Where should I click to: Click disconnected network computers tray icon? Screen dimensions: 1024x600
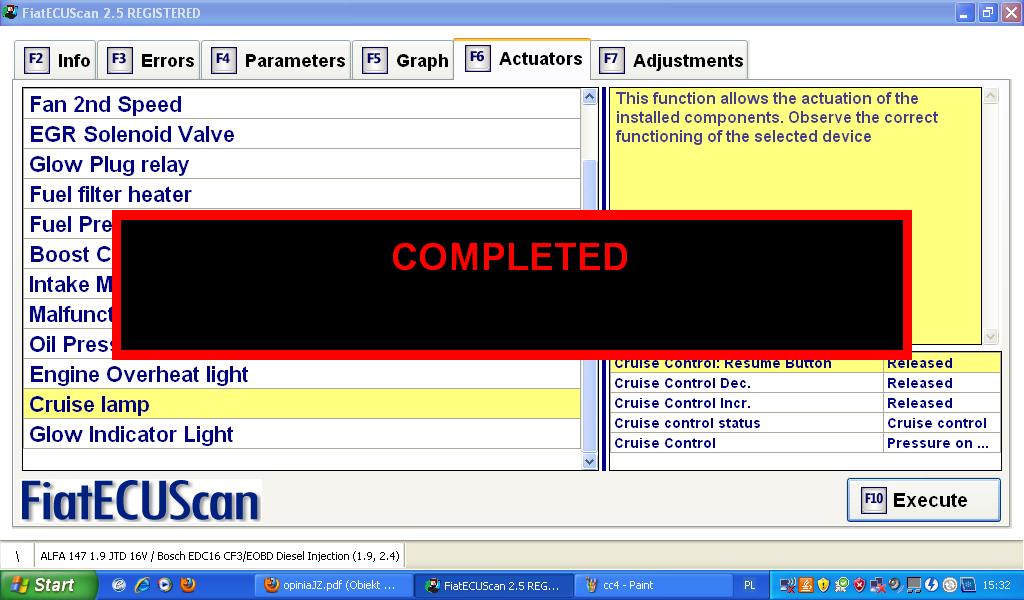point(878,585)
